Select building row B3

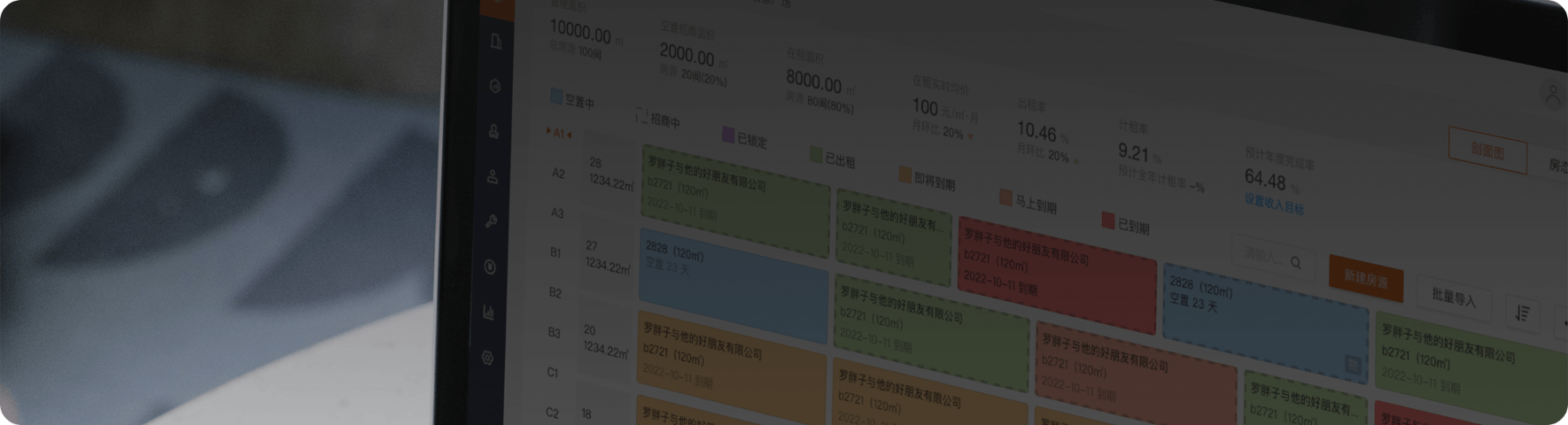[554, 332]
